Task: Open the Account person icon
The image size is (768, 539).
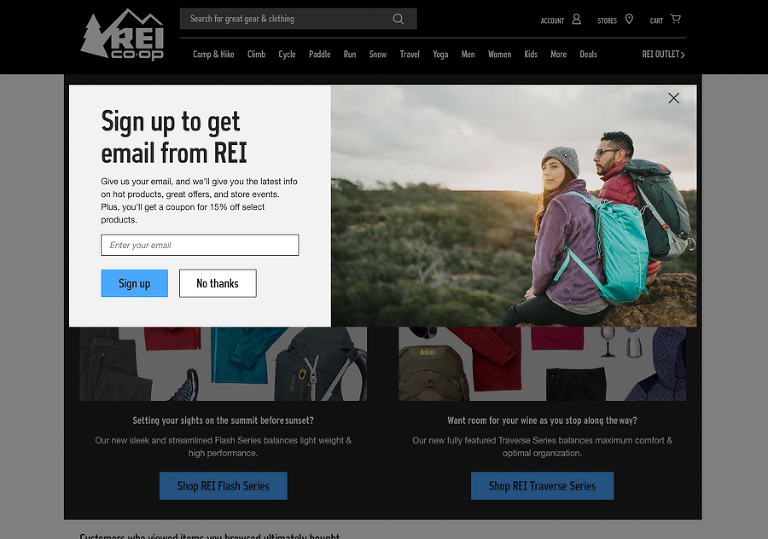Action: tap(576, 19)
